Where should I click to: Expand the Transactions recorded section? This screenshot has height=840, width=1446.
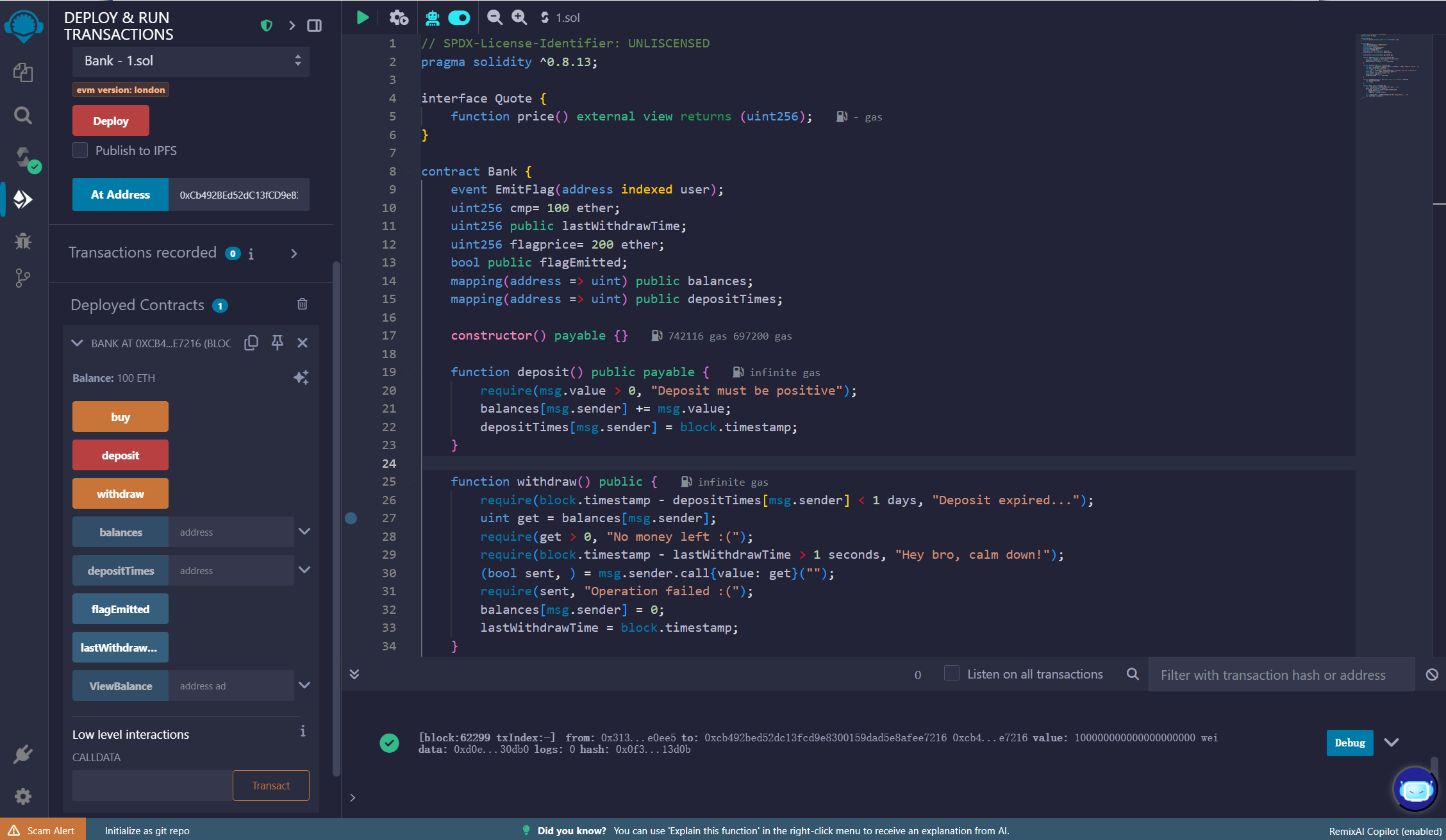294,253
